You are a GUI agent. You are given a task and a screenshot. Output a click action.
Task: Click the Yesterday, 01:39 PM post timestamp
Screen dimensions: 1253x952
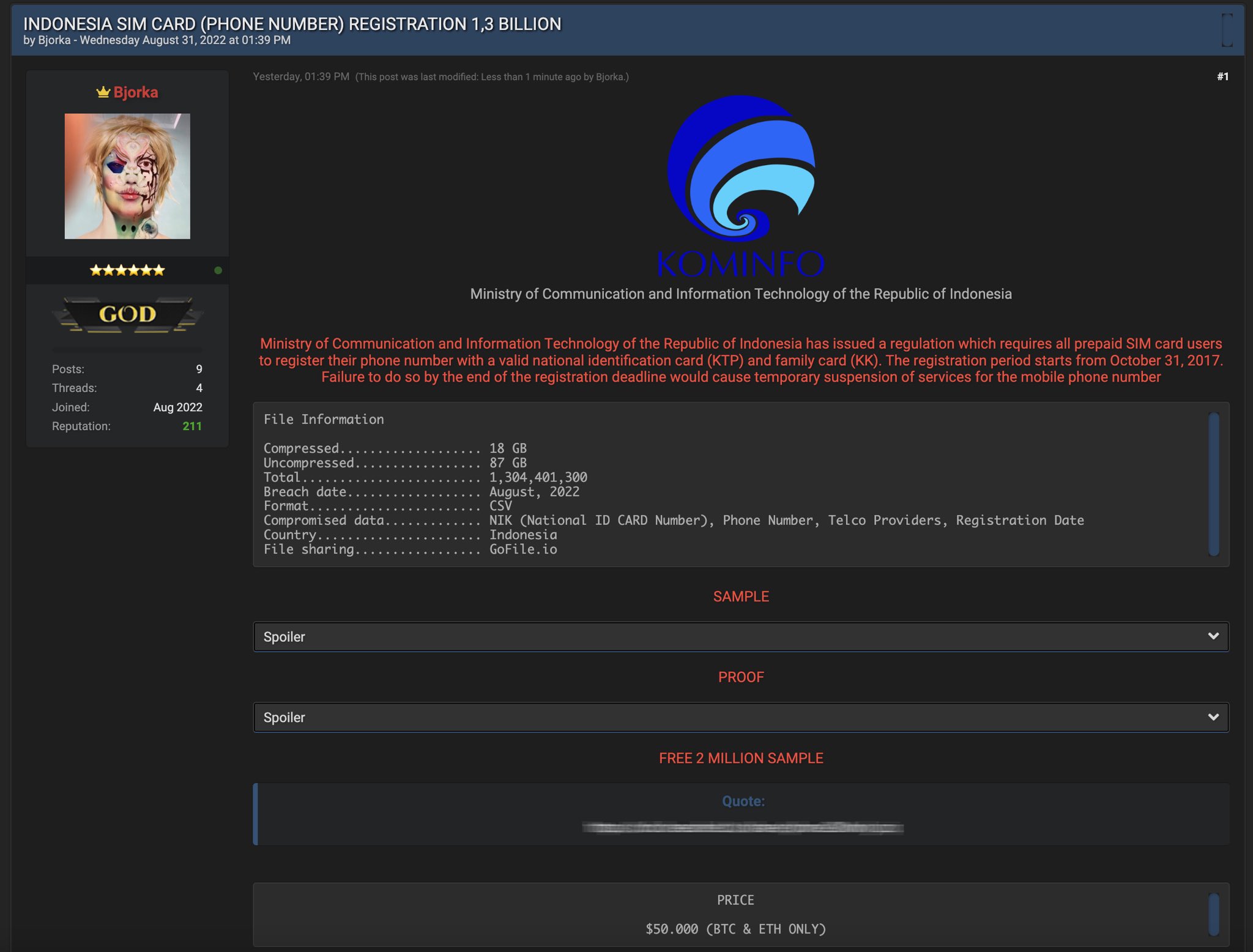tap(301, 77)
